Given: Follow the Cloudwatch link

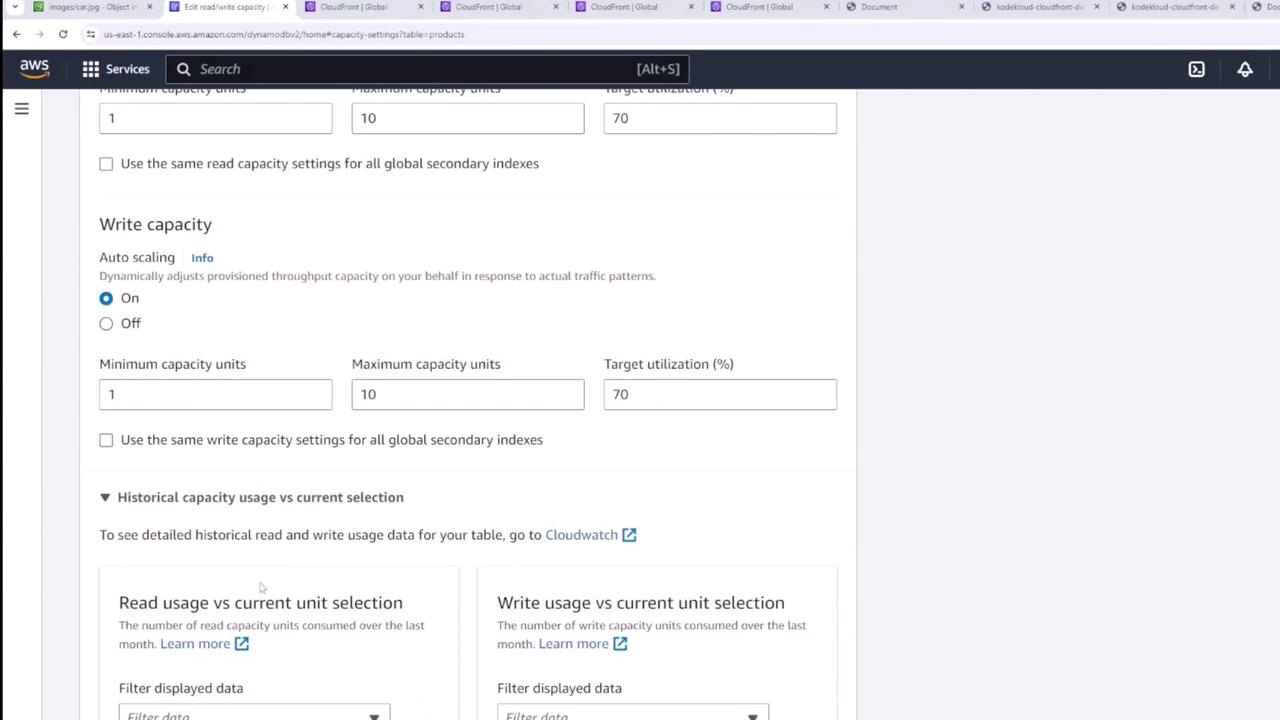Looking at the screenshot, I should pos(581,535).
